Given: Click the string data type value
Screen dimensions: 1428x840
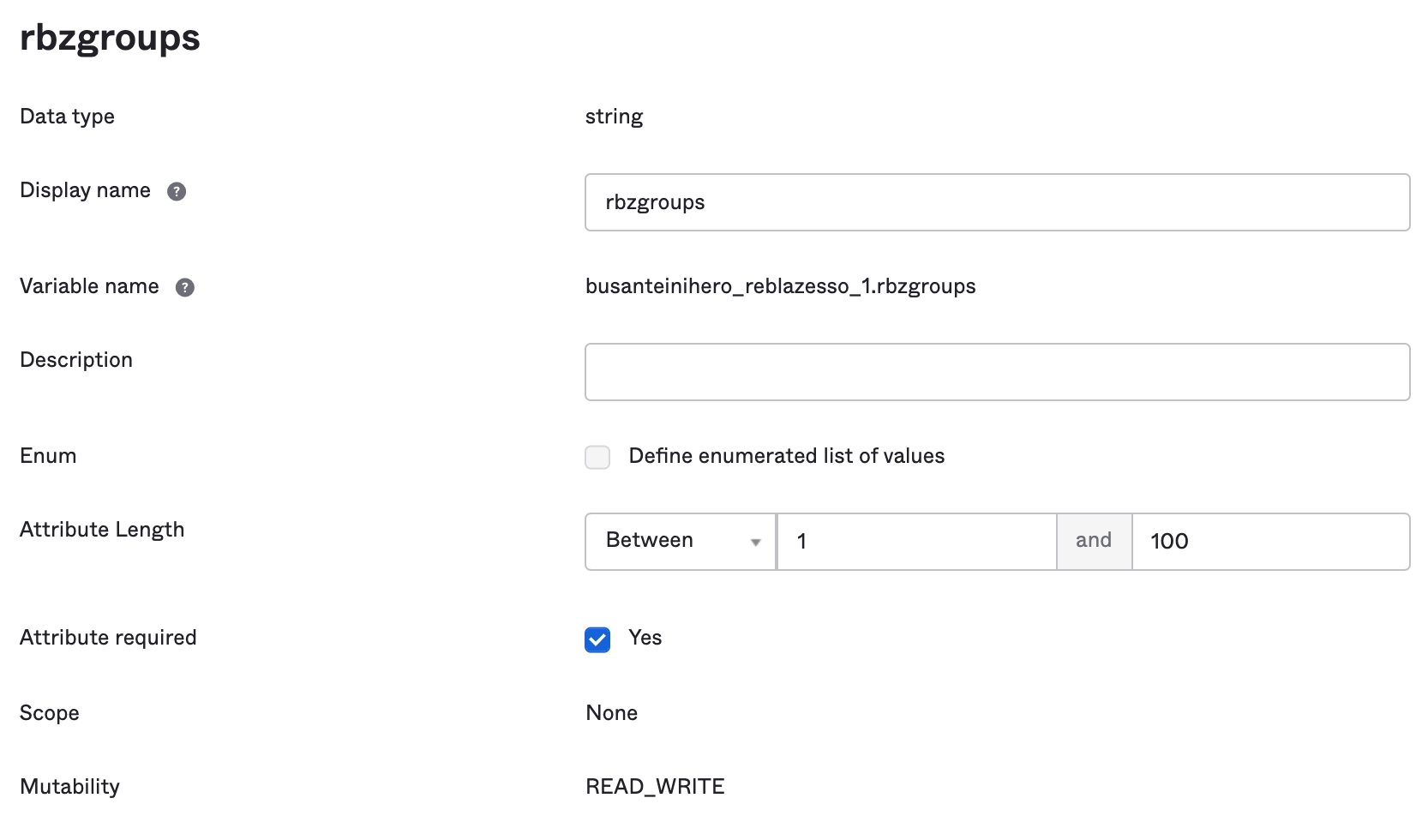Looking at the screenshot, I should [614, 117].
